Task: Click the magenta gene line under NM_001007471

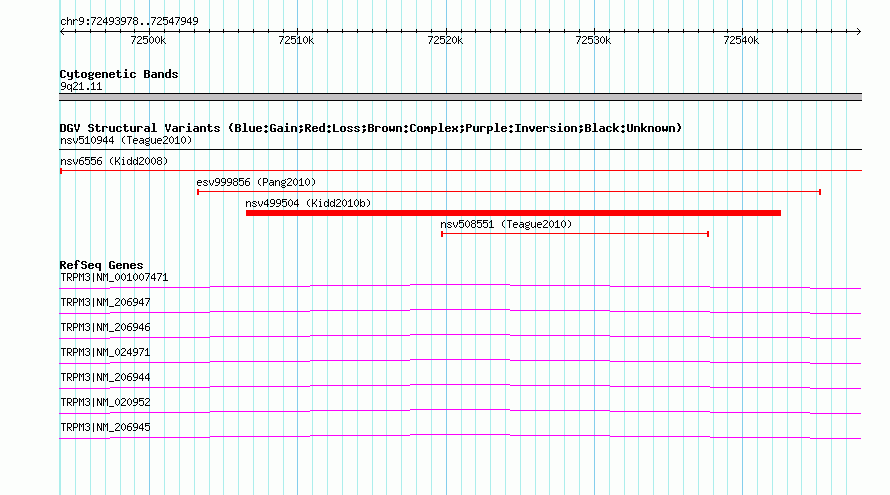Action: (x=460, y=286)
